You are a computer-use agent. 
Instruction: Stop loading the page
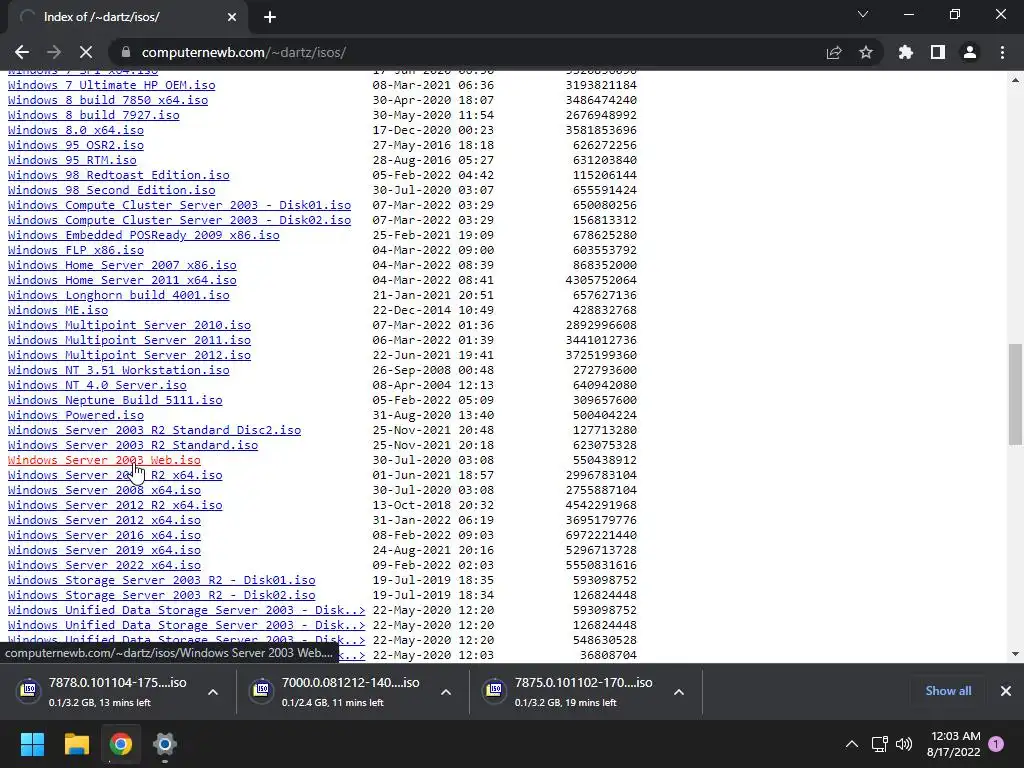[x=86, y=52]
